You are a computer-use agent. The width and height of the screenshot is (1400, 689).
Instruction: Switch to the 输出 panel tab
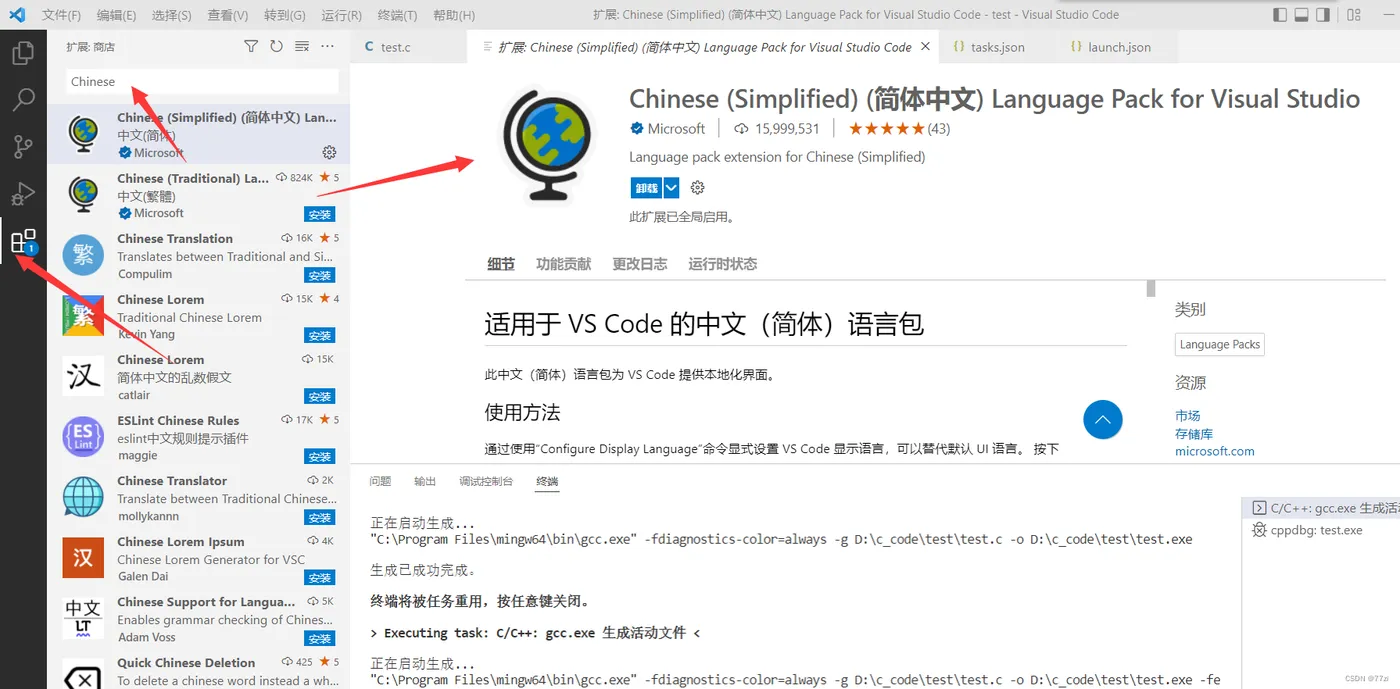[425, 481]
